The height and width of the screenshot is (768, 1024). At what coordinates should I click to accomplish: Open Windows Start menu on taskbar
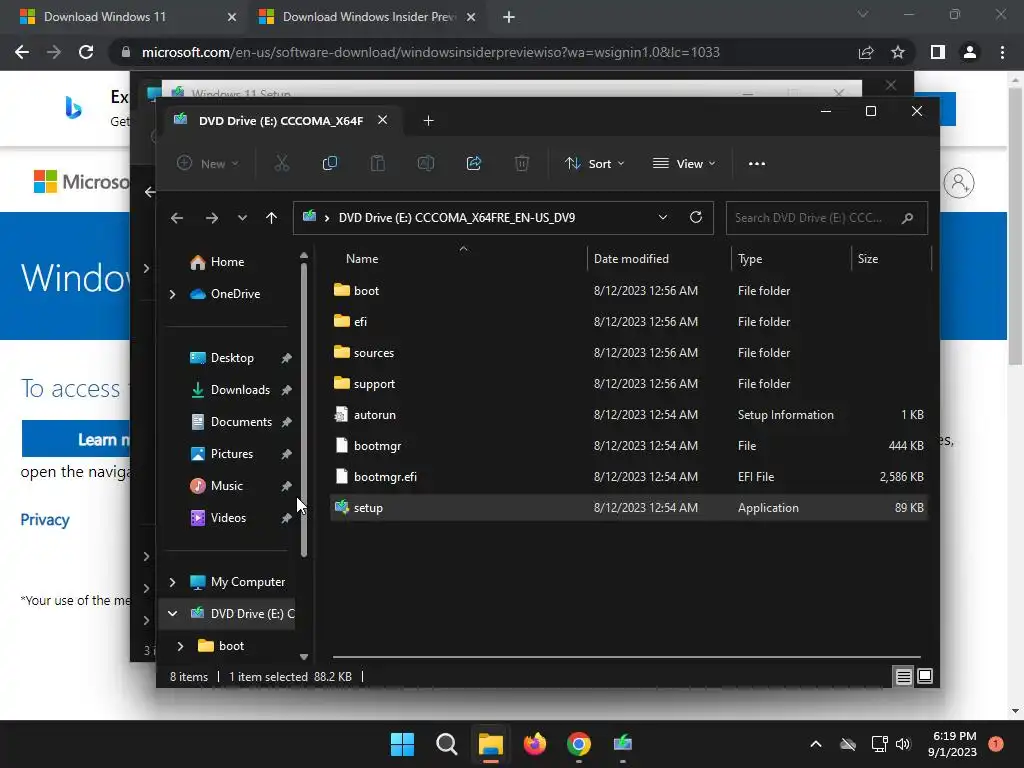click(402, 744)
